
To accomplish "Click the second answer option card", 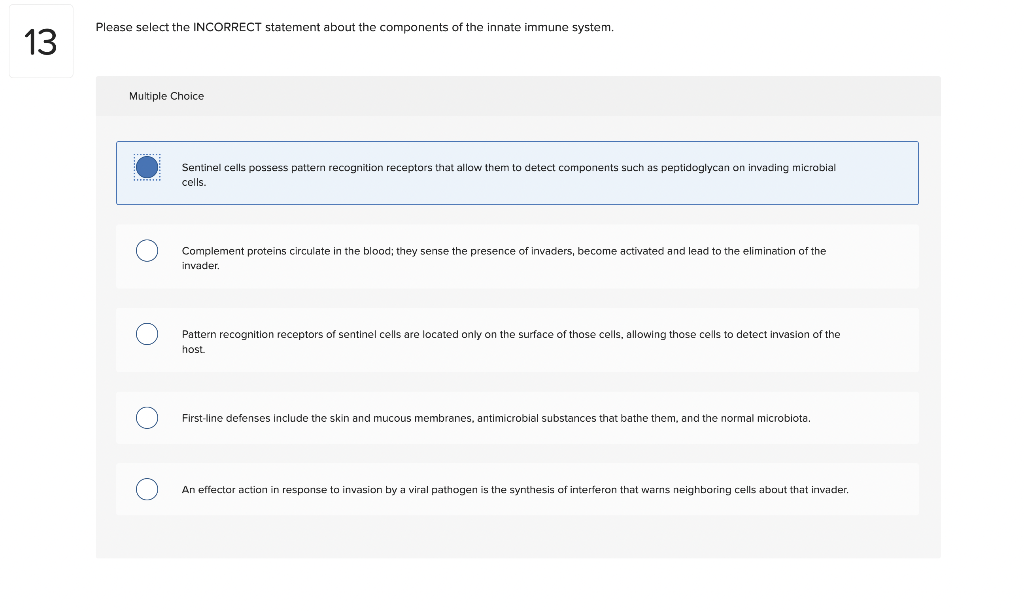I will click(x=517, y=257).
